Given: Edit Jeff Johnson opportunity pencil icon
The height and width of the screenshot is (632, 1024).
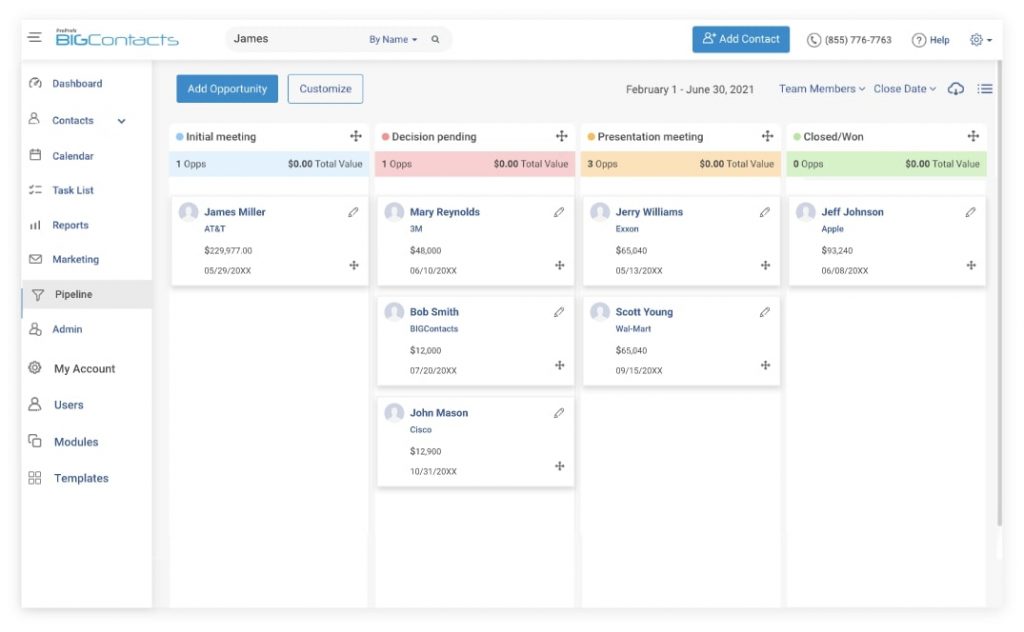Looking at the screenshot, I should click(970, 212).
